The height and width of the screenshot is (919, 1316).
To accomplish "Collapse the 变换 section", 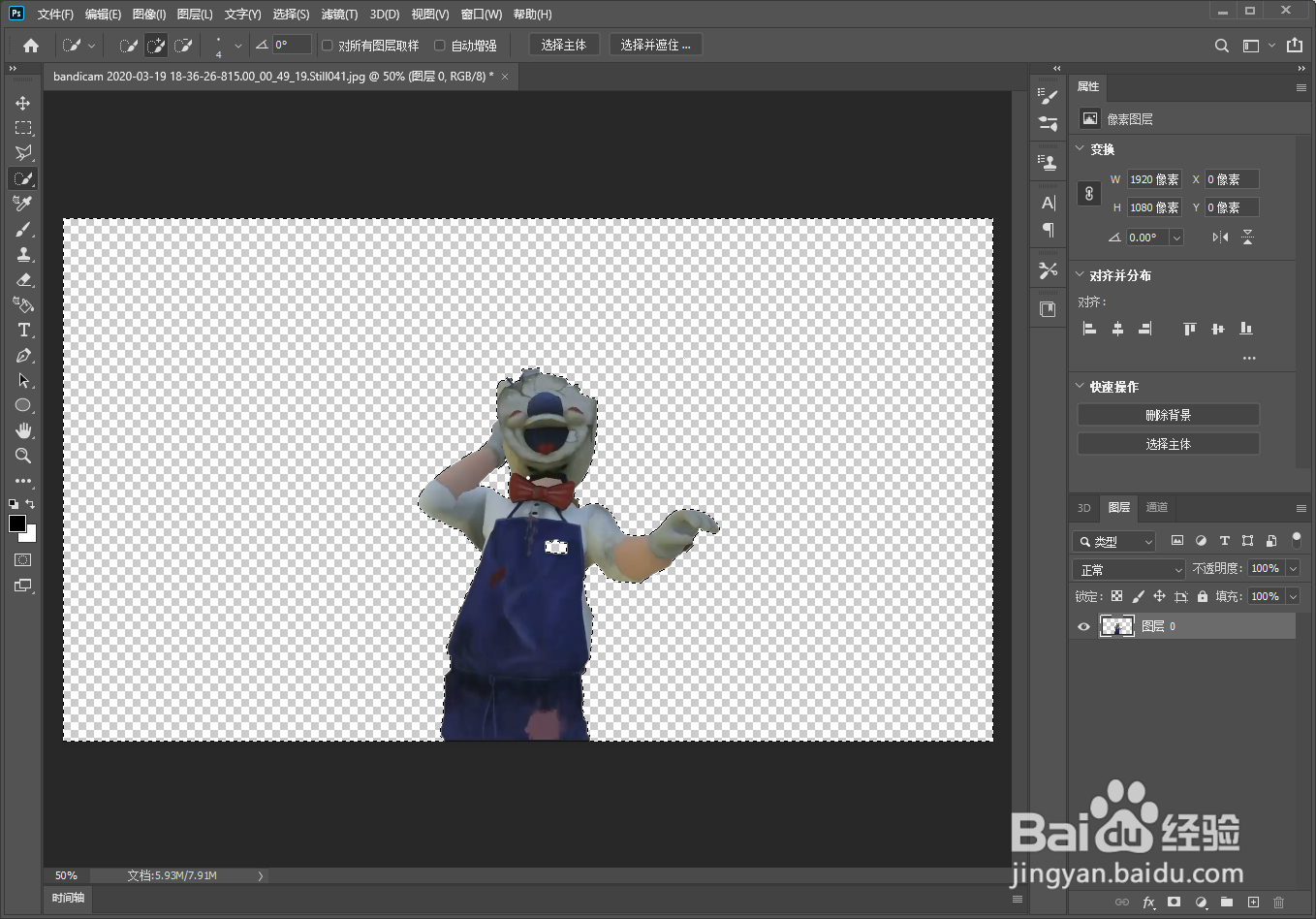I will click(x=1080, y=148).
